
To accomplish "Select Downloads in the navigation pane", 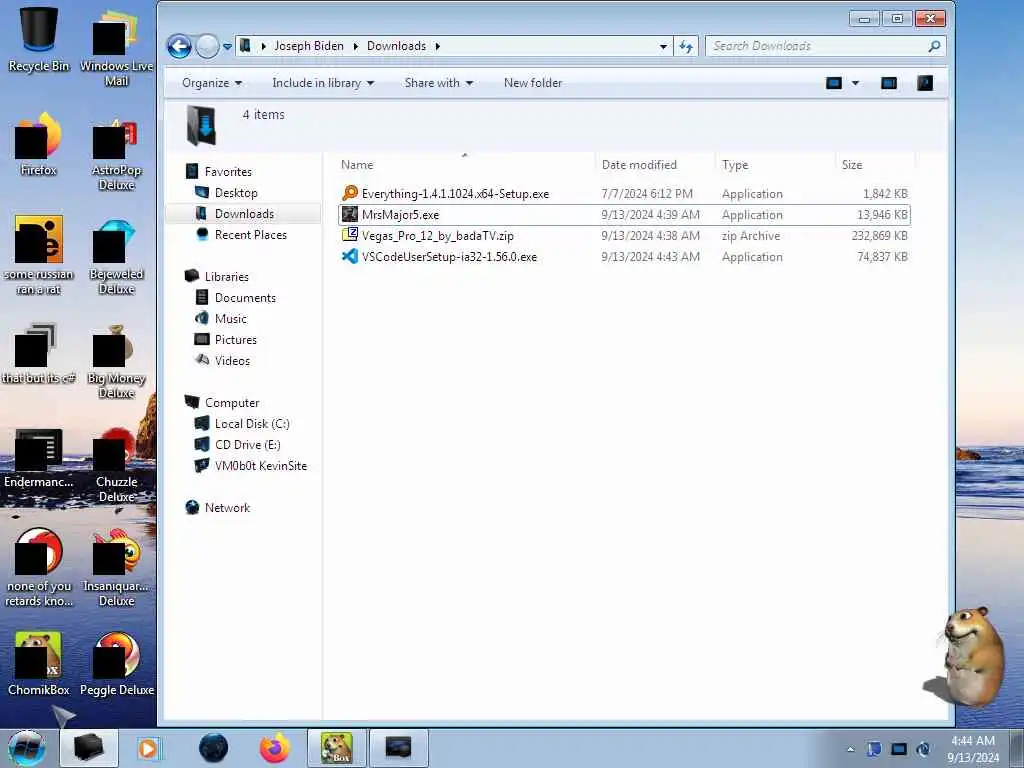I will coord(244,214).
